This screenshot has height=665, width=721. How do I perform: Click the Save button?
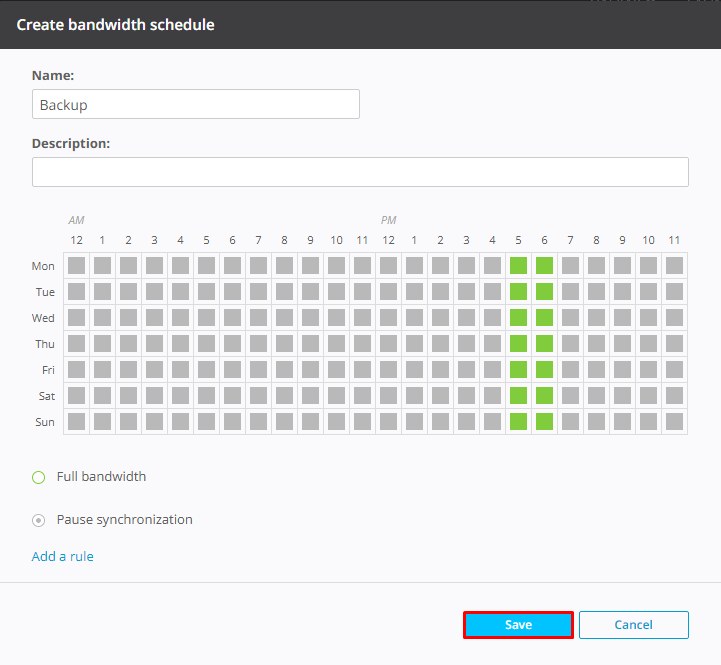(x=518, y=625)
